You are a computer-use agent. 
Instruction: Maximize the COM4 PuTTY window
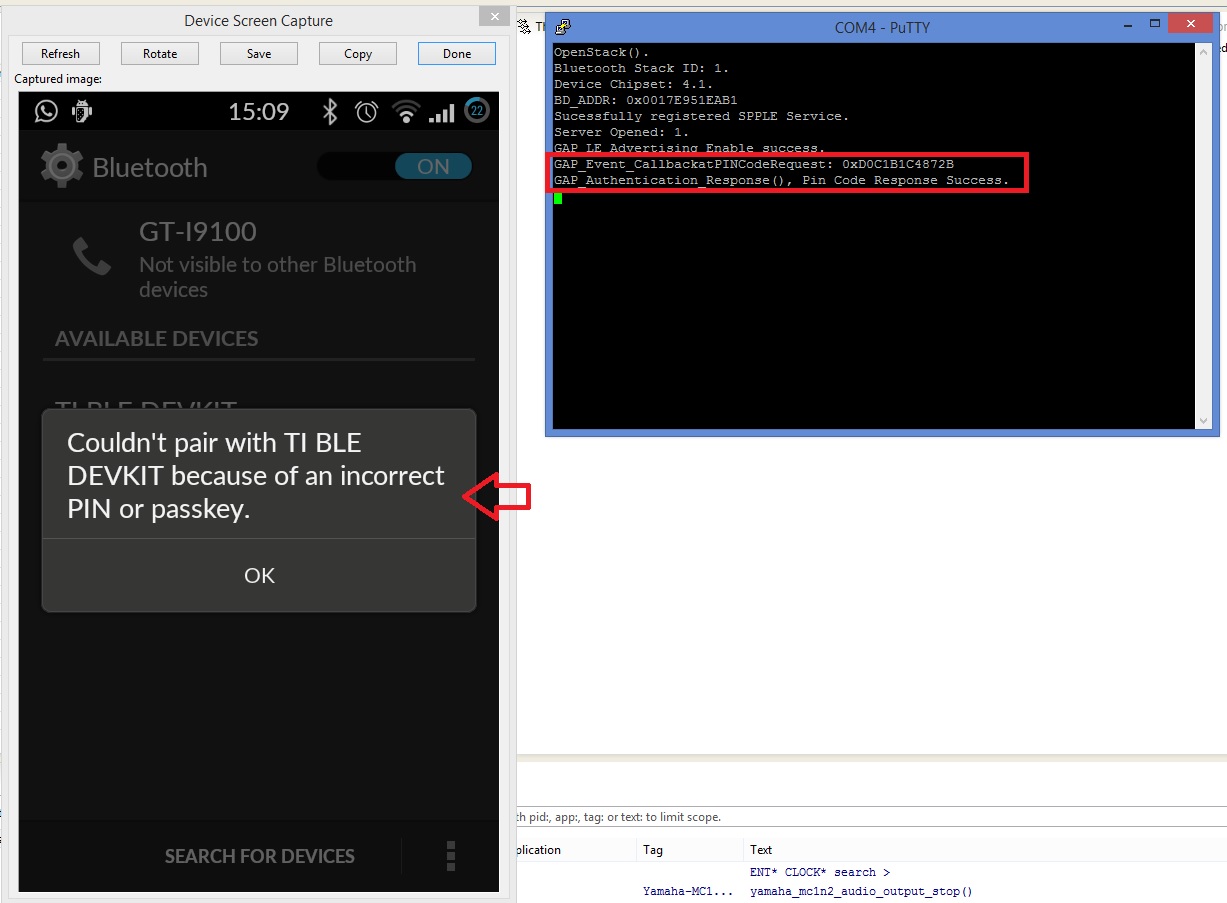pos(1155,23)
